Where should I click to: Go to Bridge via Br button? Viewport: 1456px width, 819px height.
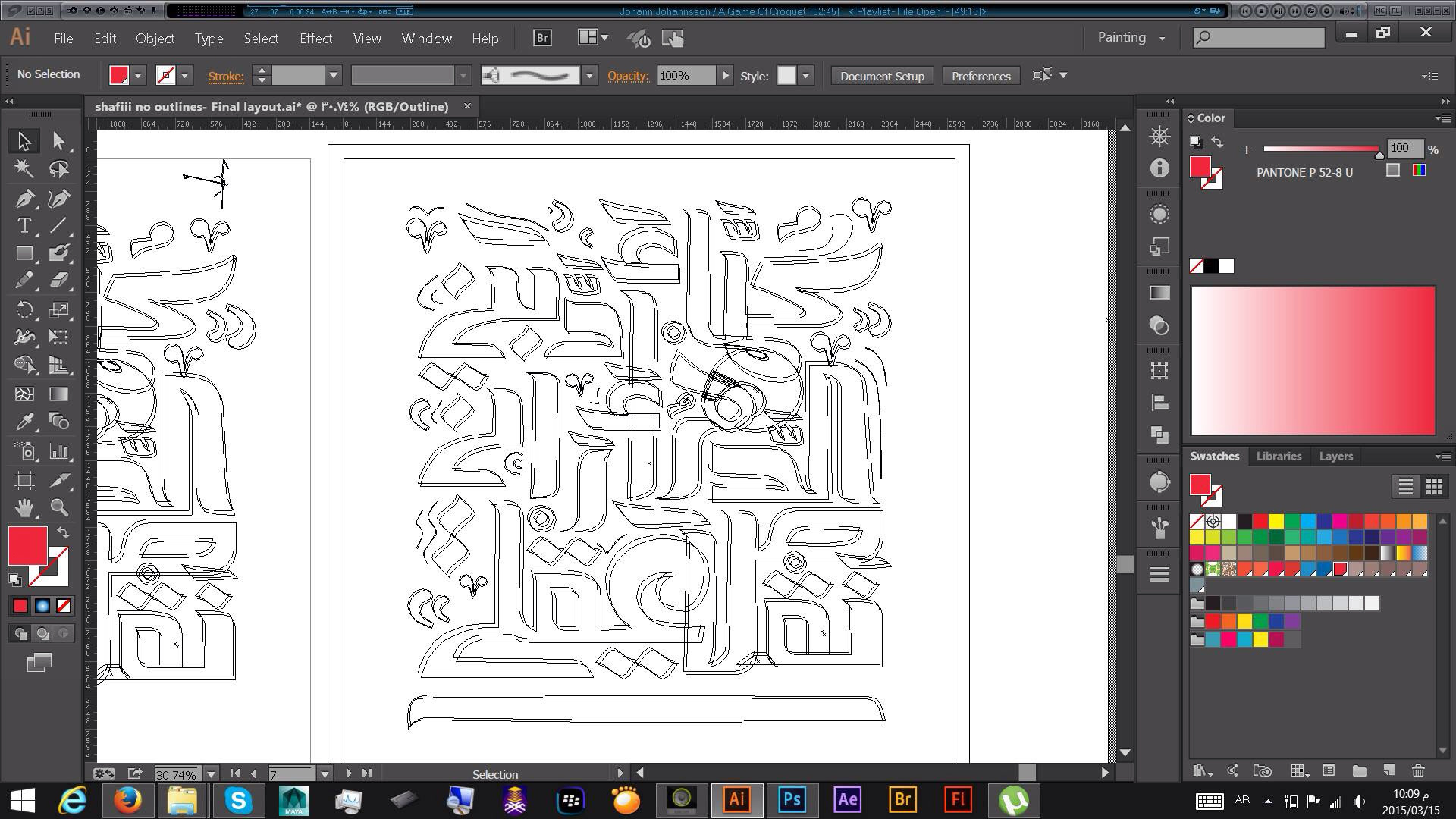[542, 38]
